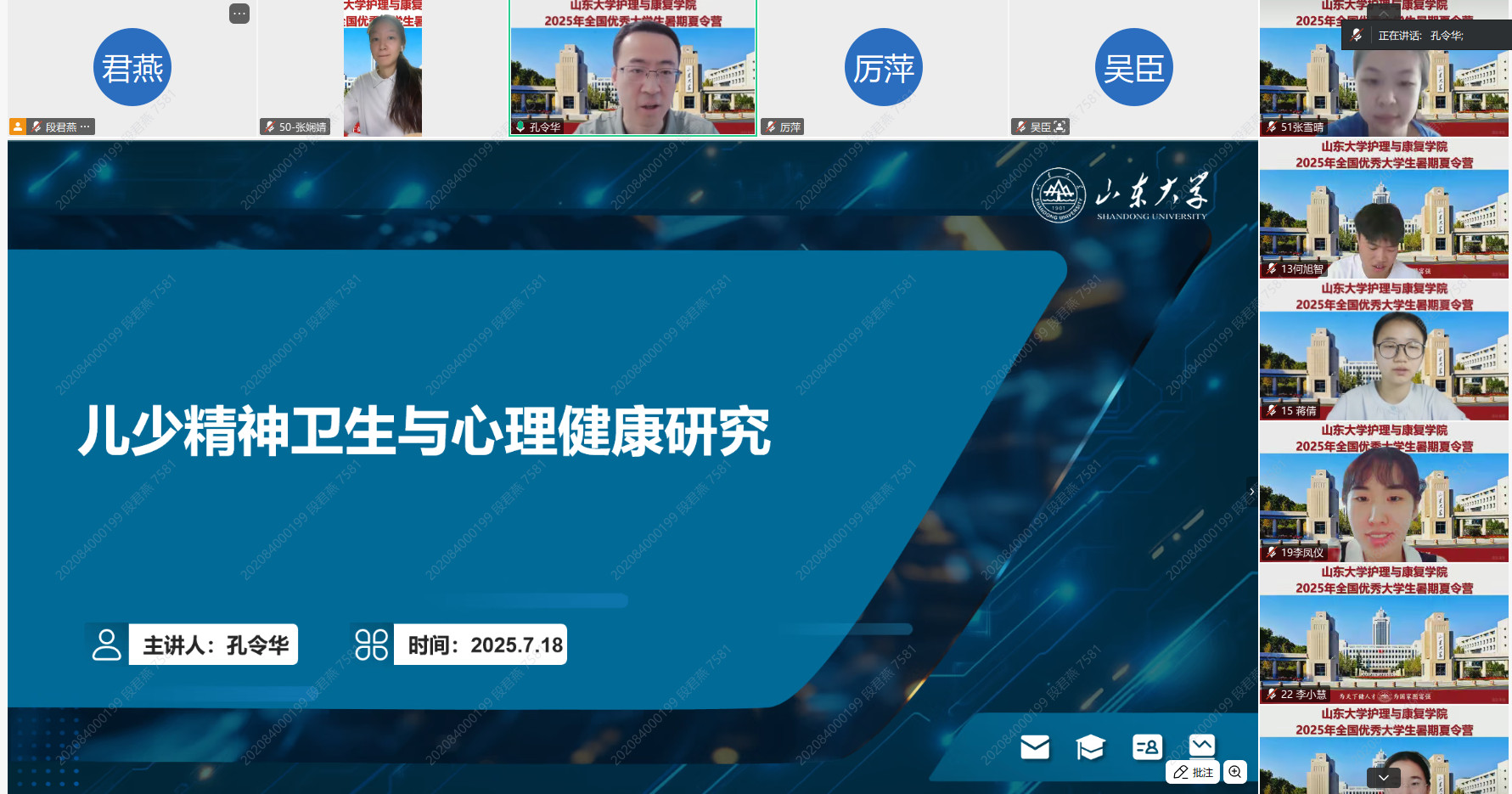Toggle the green mic icon beside 孔令华
This screenshot has height=794, width=1512.
[x=520, y=127]
